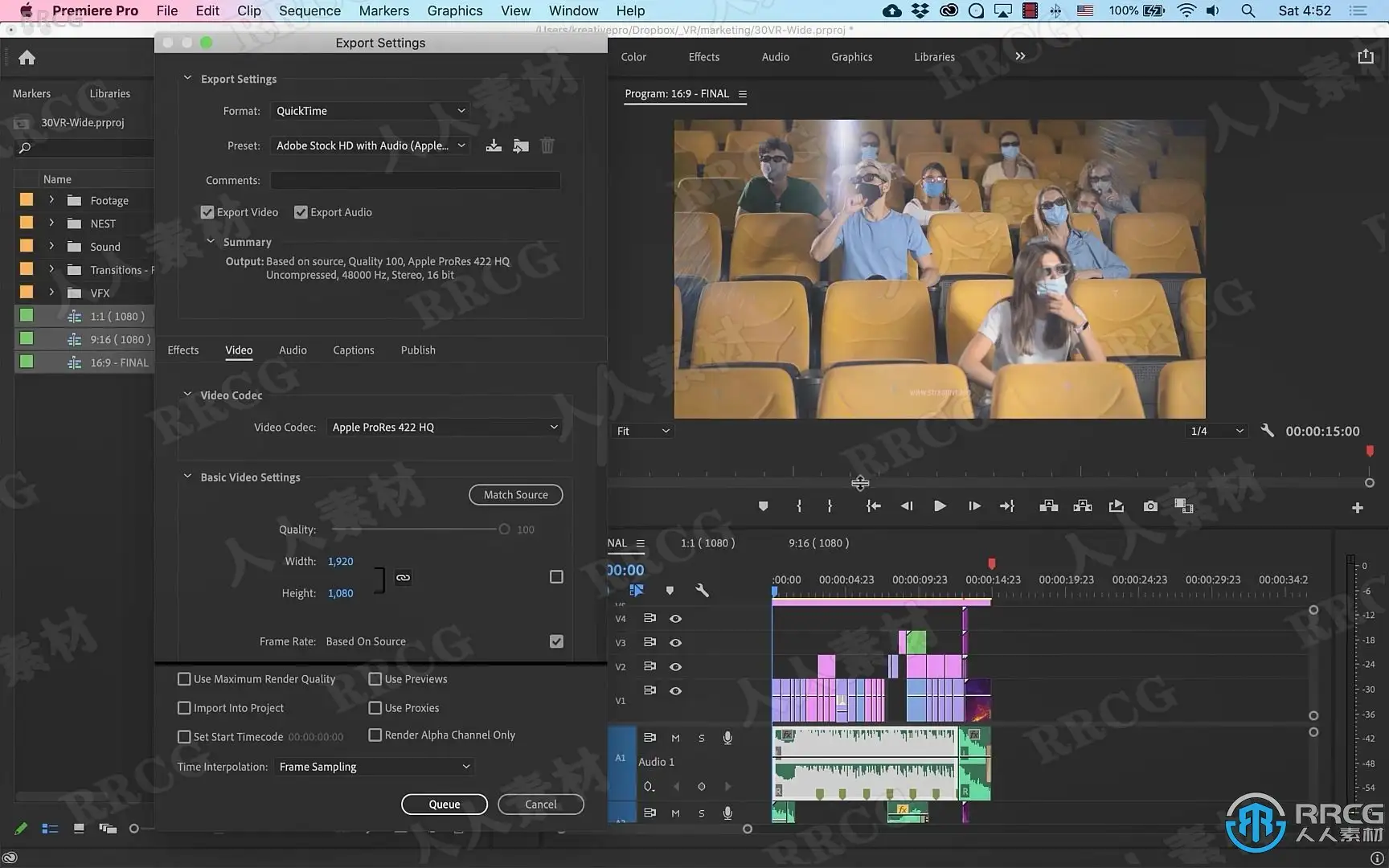Click the Comments input field
The height and width of the screenshot is (868, 1389).
[415, 181]
